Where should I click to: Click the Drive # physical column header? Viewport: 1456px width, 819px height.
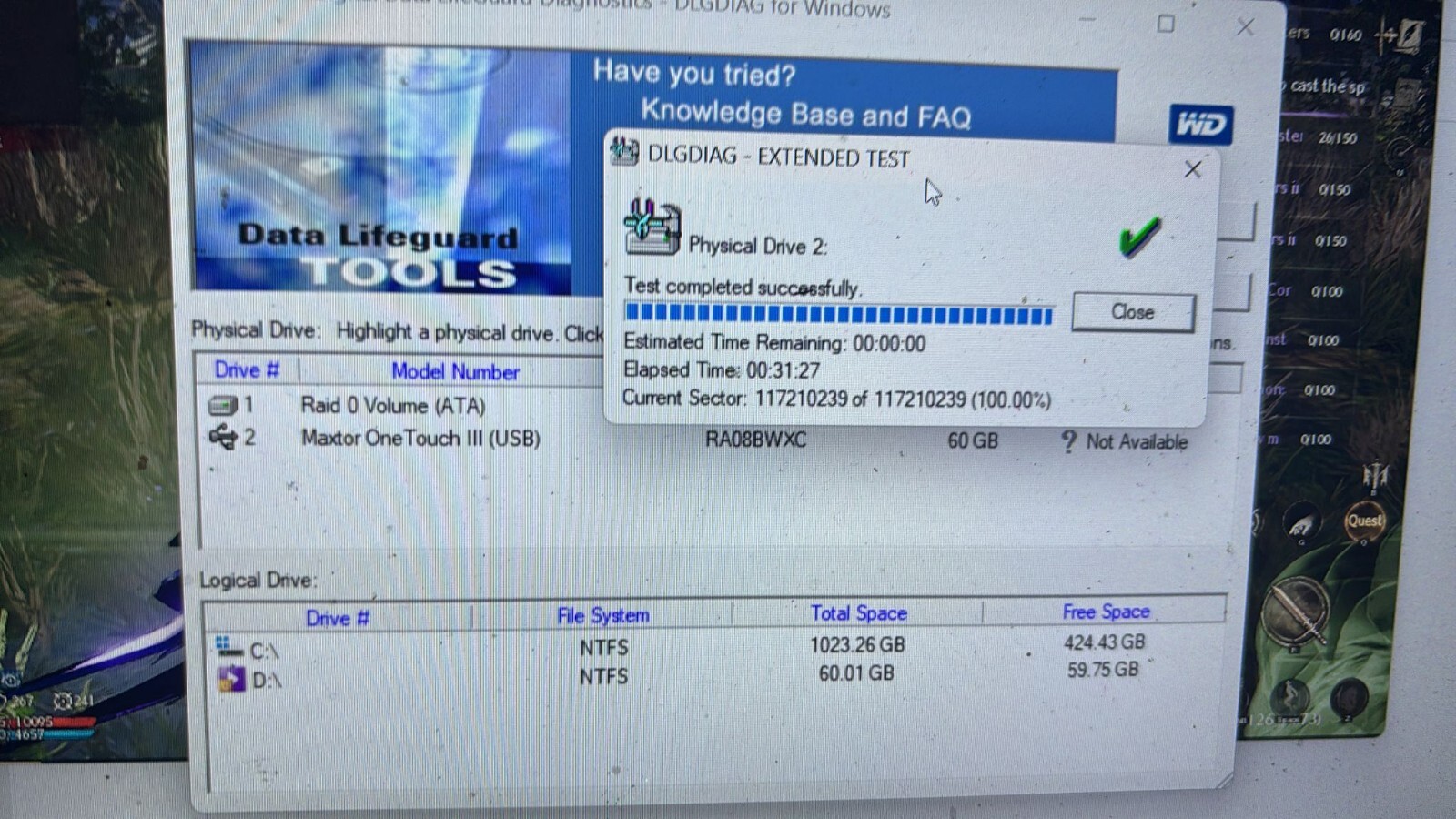(246, 370)
